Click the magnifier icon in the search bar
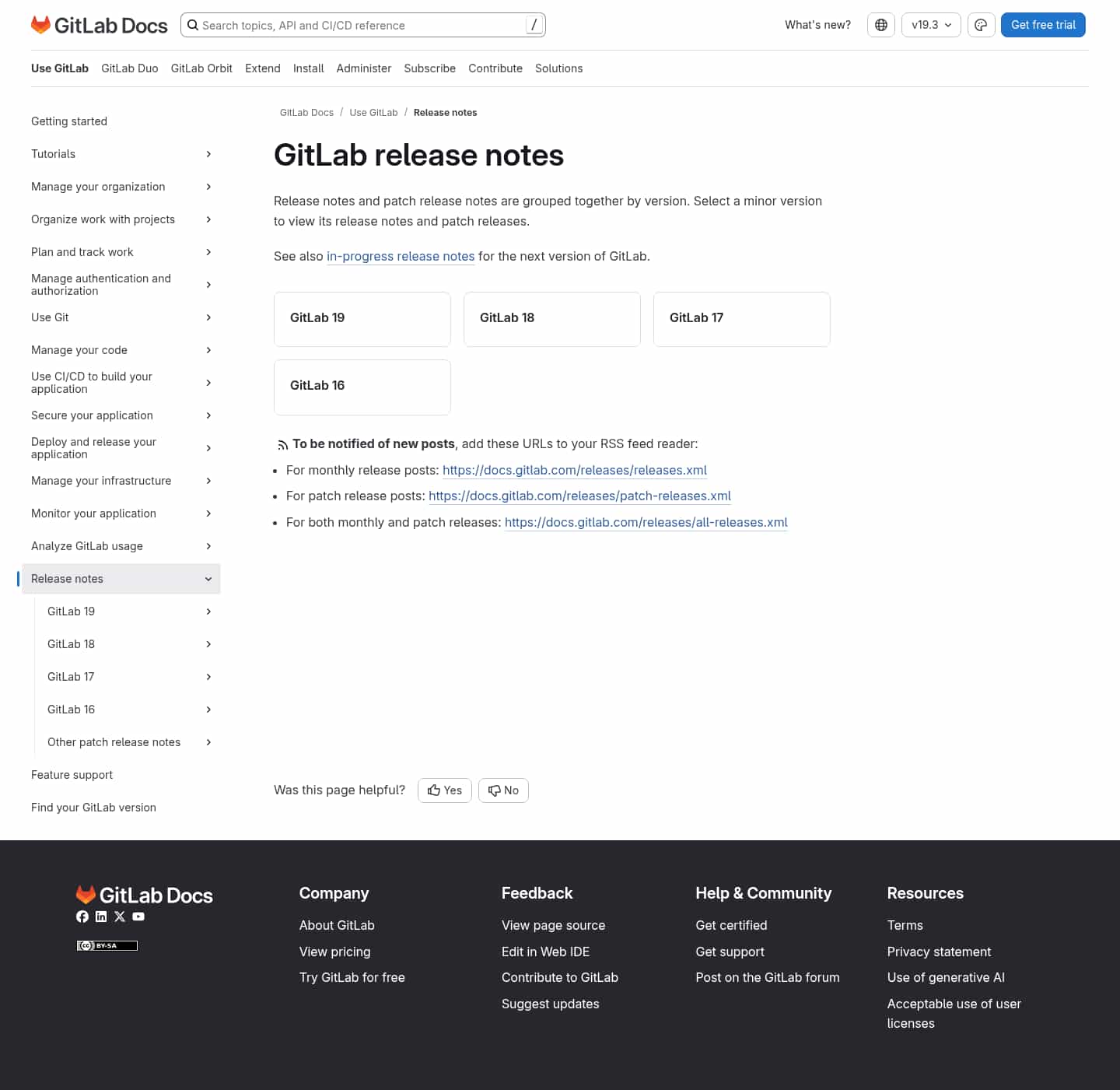Viewport: 1120px width, 1090px height. (193, 25)
